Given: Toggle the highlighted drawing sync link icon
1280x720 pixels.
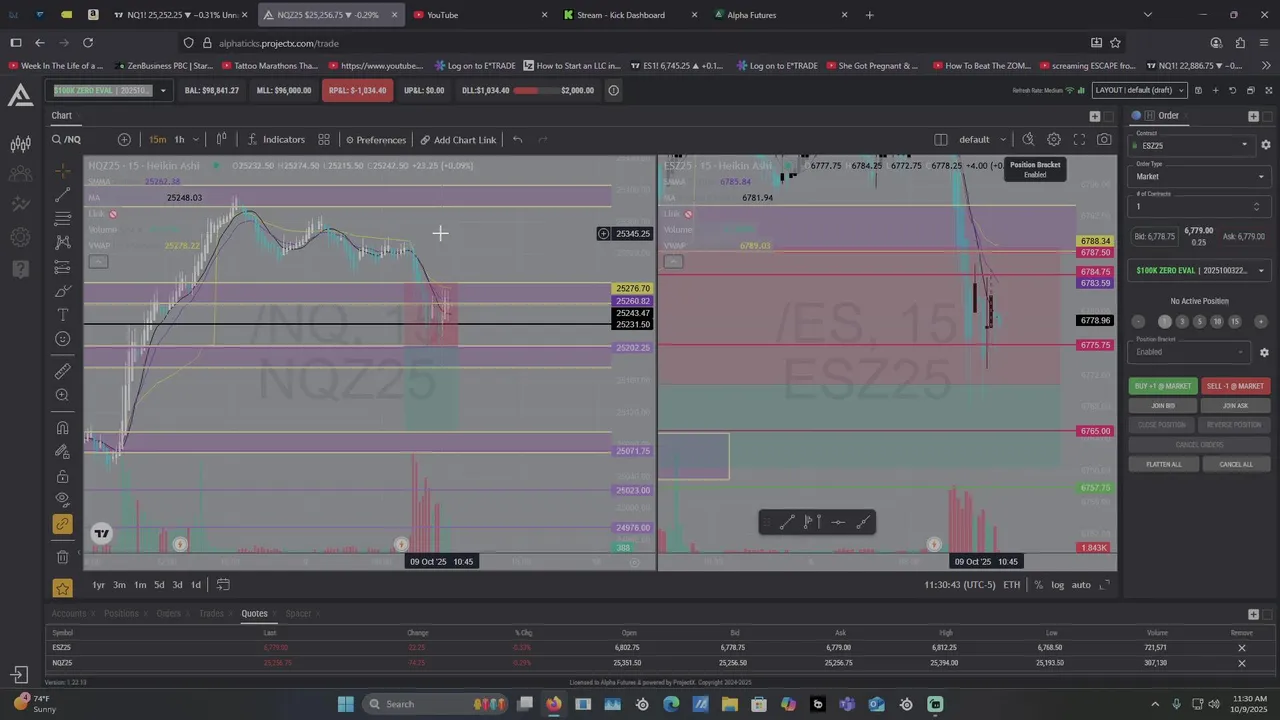Looking at the screenshot, I should [62, 524].
